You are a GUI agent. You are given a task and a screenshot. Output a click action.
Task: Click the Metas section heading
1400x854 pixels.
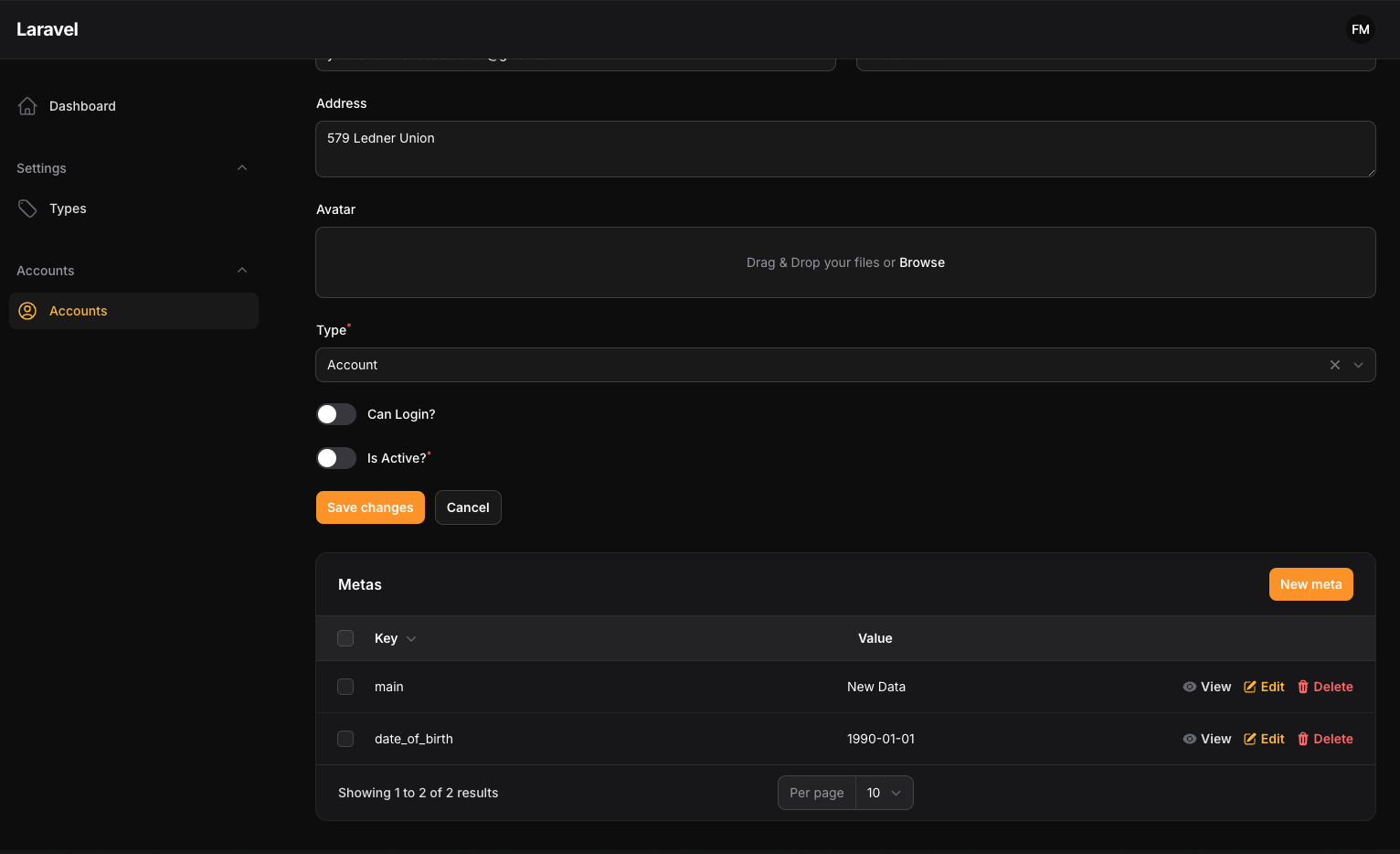pos(360,584)
